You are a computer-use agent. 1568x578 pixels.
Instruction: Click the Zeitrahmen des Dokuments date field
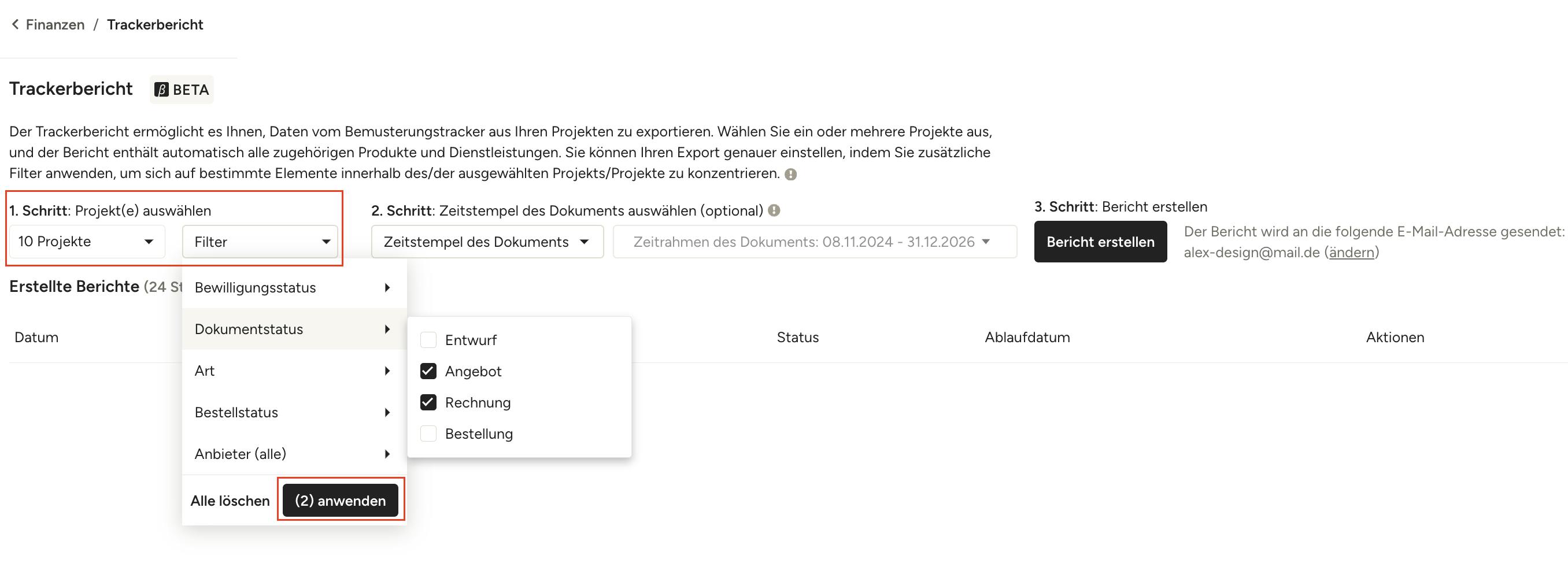click(814, 242)
